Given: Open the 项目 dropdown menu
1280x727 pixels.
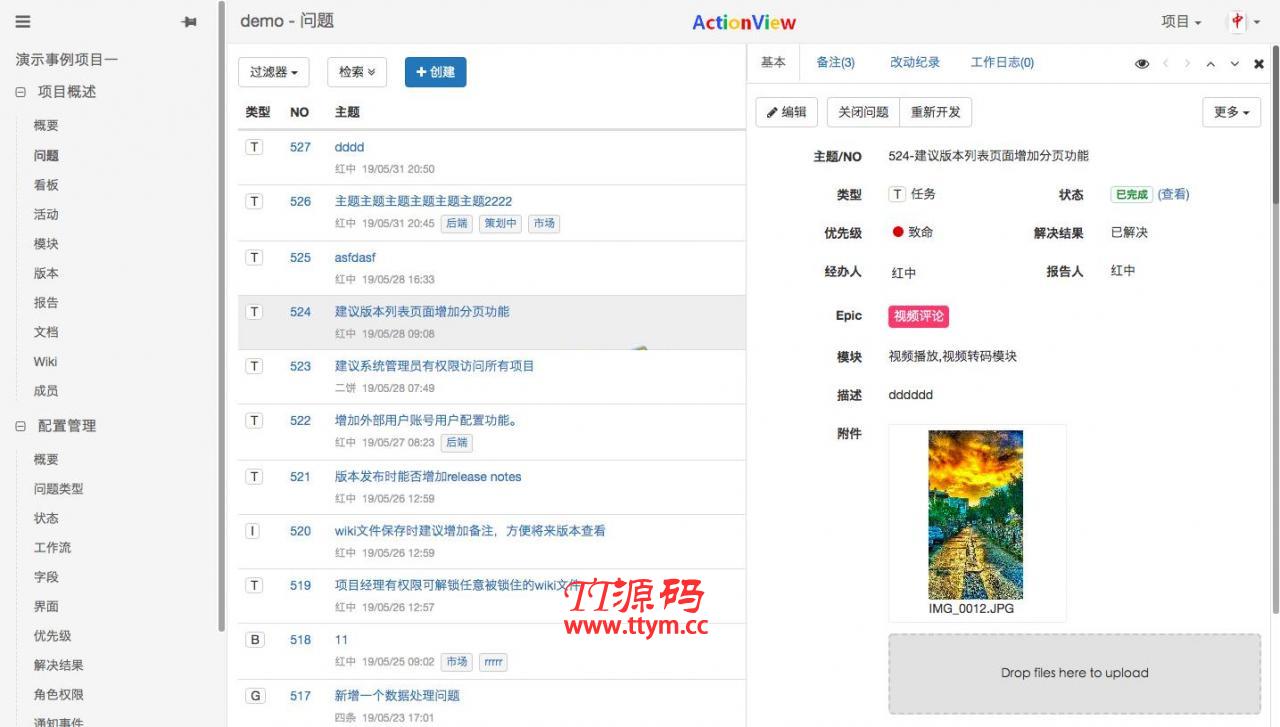Looking at the screenshot, I should (1181, 21).
